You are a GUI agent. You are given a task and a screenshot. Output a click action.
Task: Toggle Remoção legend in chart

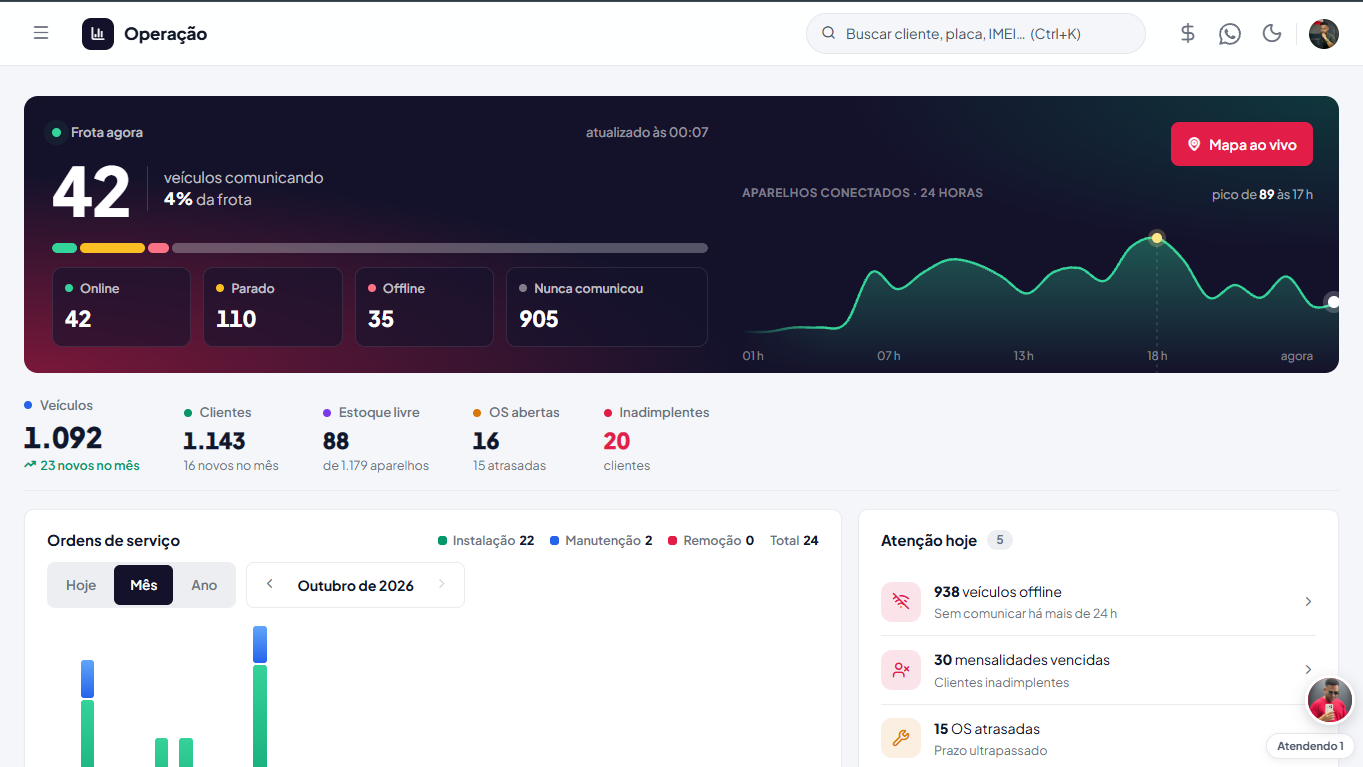click(x=711, y=540)
